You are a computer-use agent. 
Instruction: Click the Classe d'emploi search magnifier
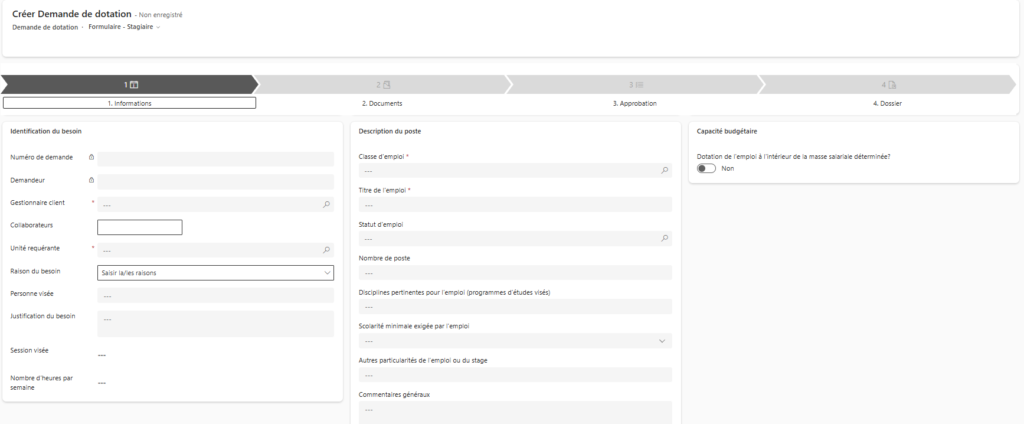pyautogui.click(x=665, y=171)
